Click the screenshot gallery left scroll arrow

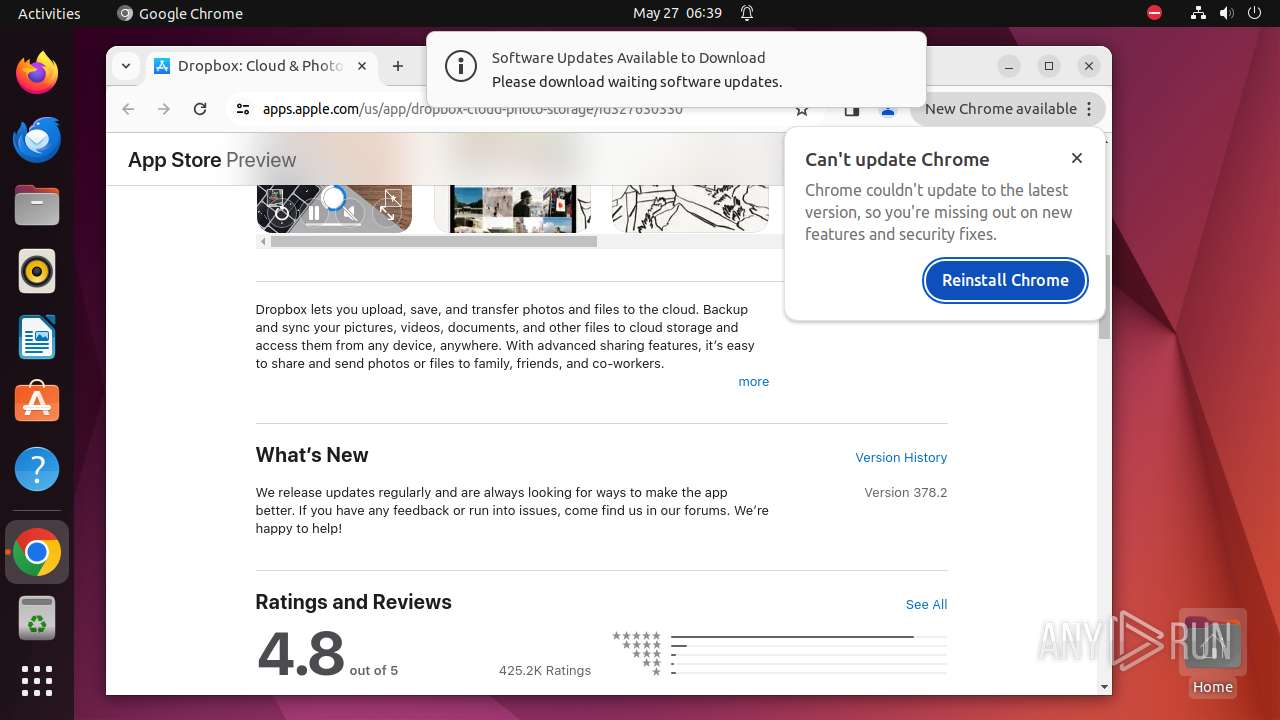pos(263,241)
